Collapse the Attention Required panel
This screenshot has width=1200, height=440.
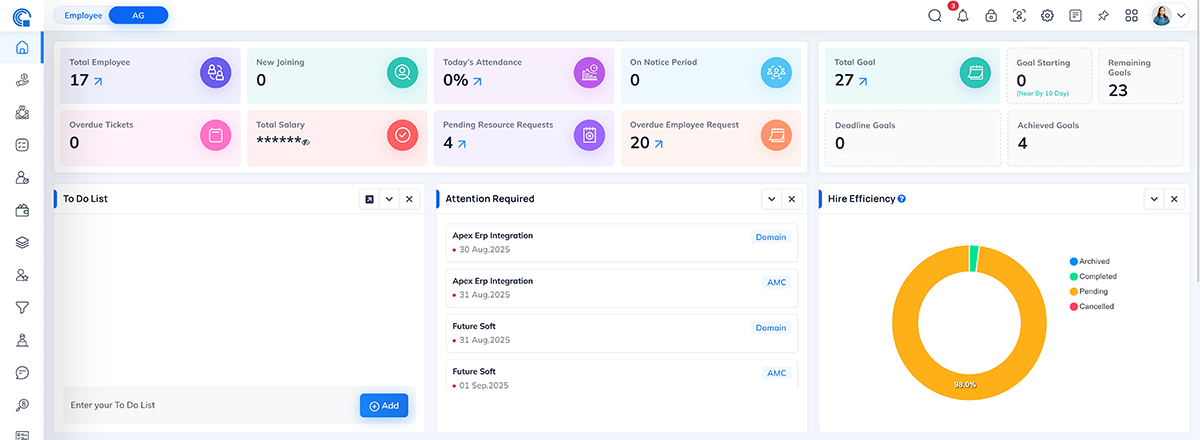(771, 199)
